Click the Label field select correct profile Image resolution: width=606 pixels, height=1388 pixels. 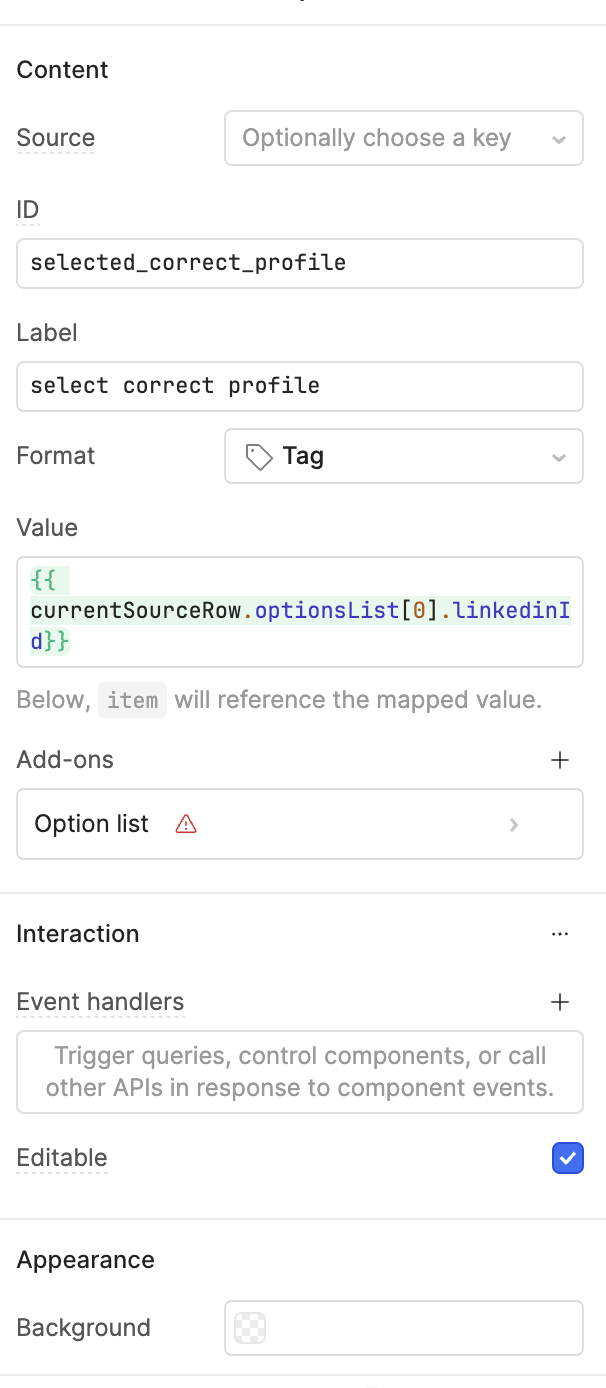(x=300, y=386)
